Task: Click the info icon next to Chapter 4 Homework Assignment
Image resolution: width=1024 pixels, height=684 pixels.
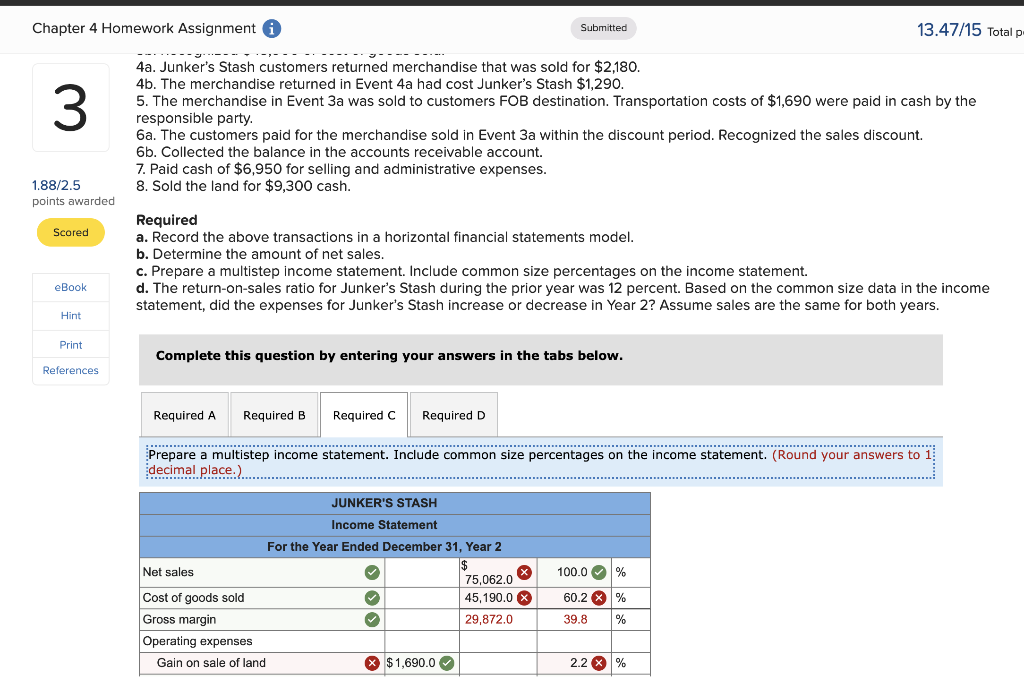Action: [x=272, y=29]
